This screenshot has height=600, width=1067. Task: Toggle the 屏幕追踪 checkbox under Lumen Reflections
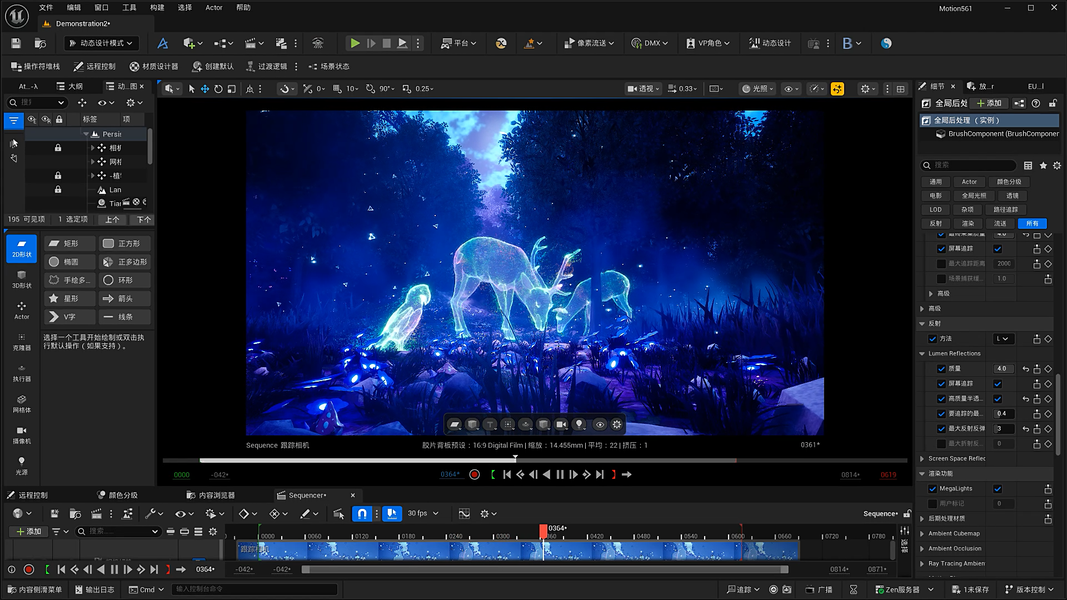(997, 384)
